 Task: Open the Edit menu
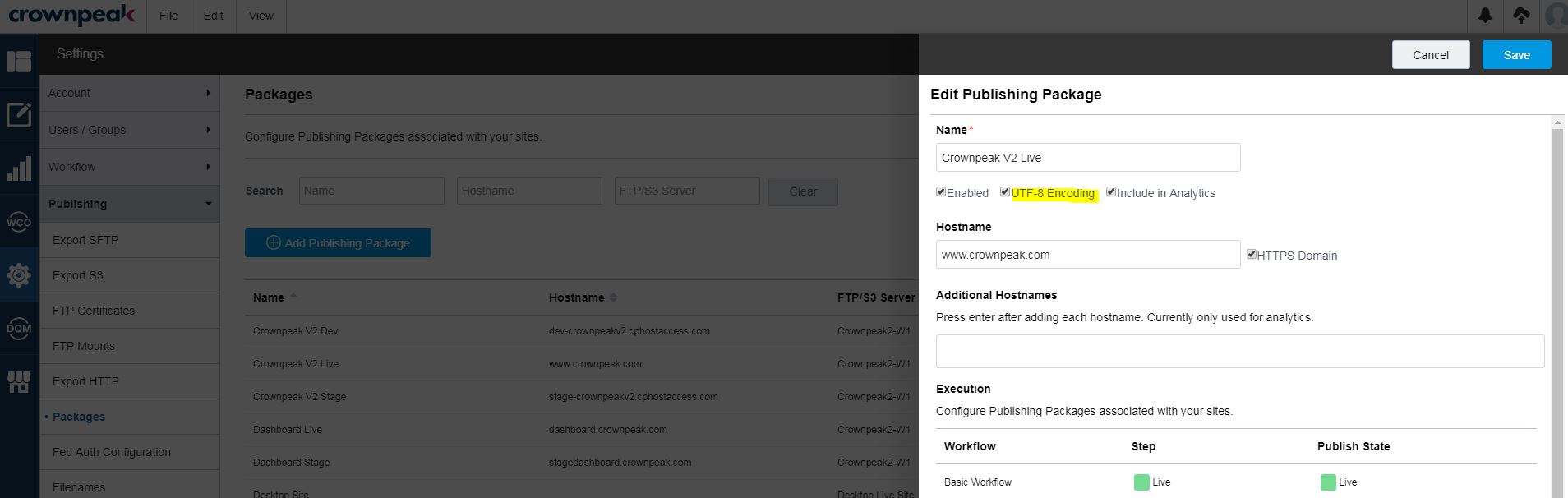tap(214, 16)
